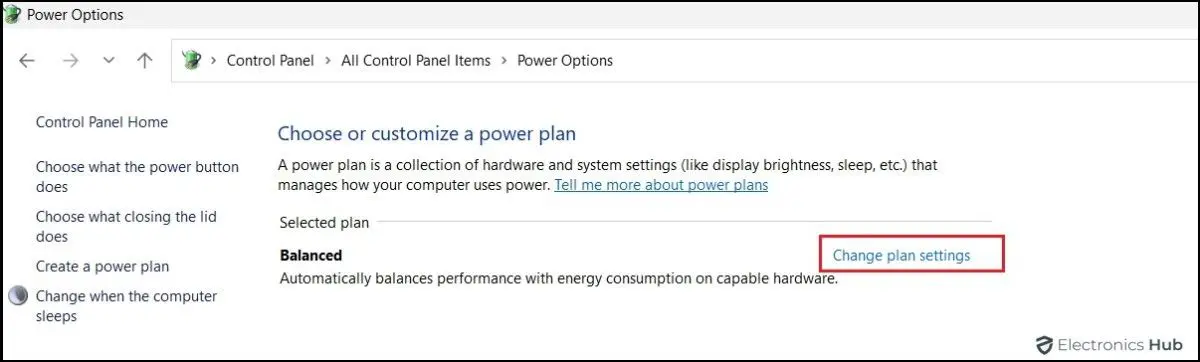Image resolution: width=1200 pixels, height=362 pixels.
Task: Select the Control Panel breadcrumb
Action: tap(270, 61)
